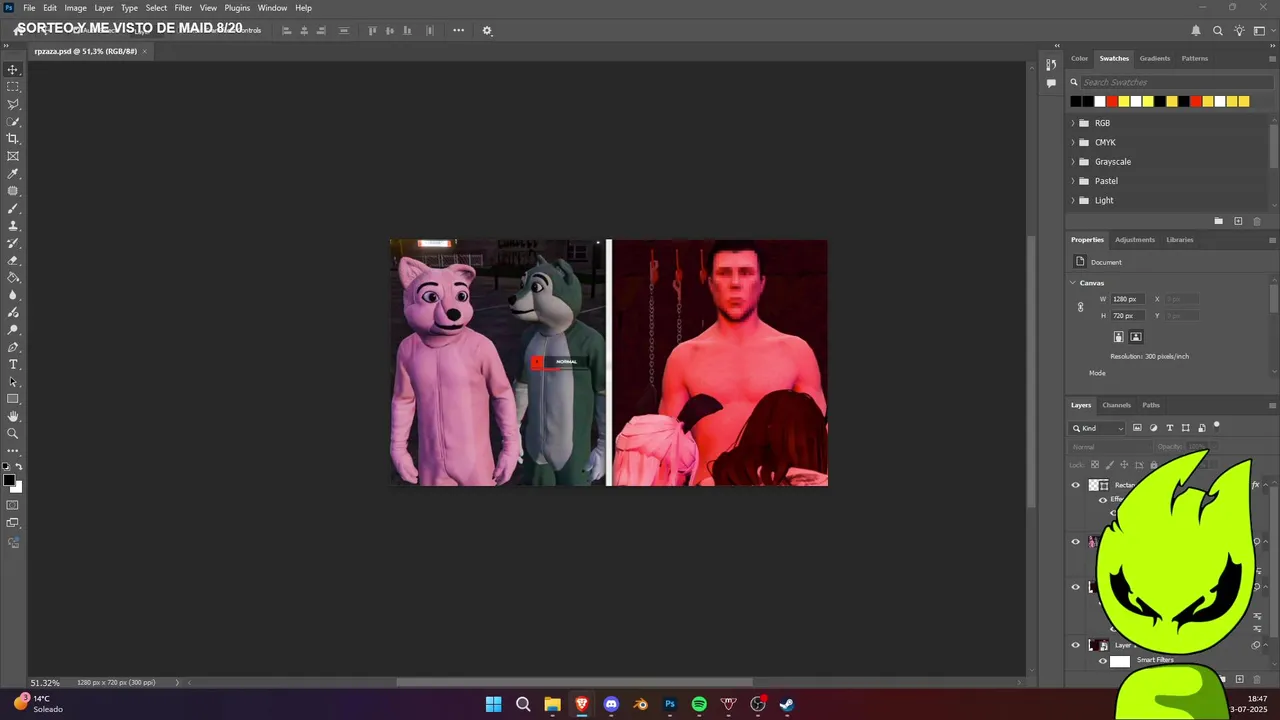Change screen mode from toolbar
Viewport: 1280px width, 720px height.
coord(13,523)
